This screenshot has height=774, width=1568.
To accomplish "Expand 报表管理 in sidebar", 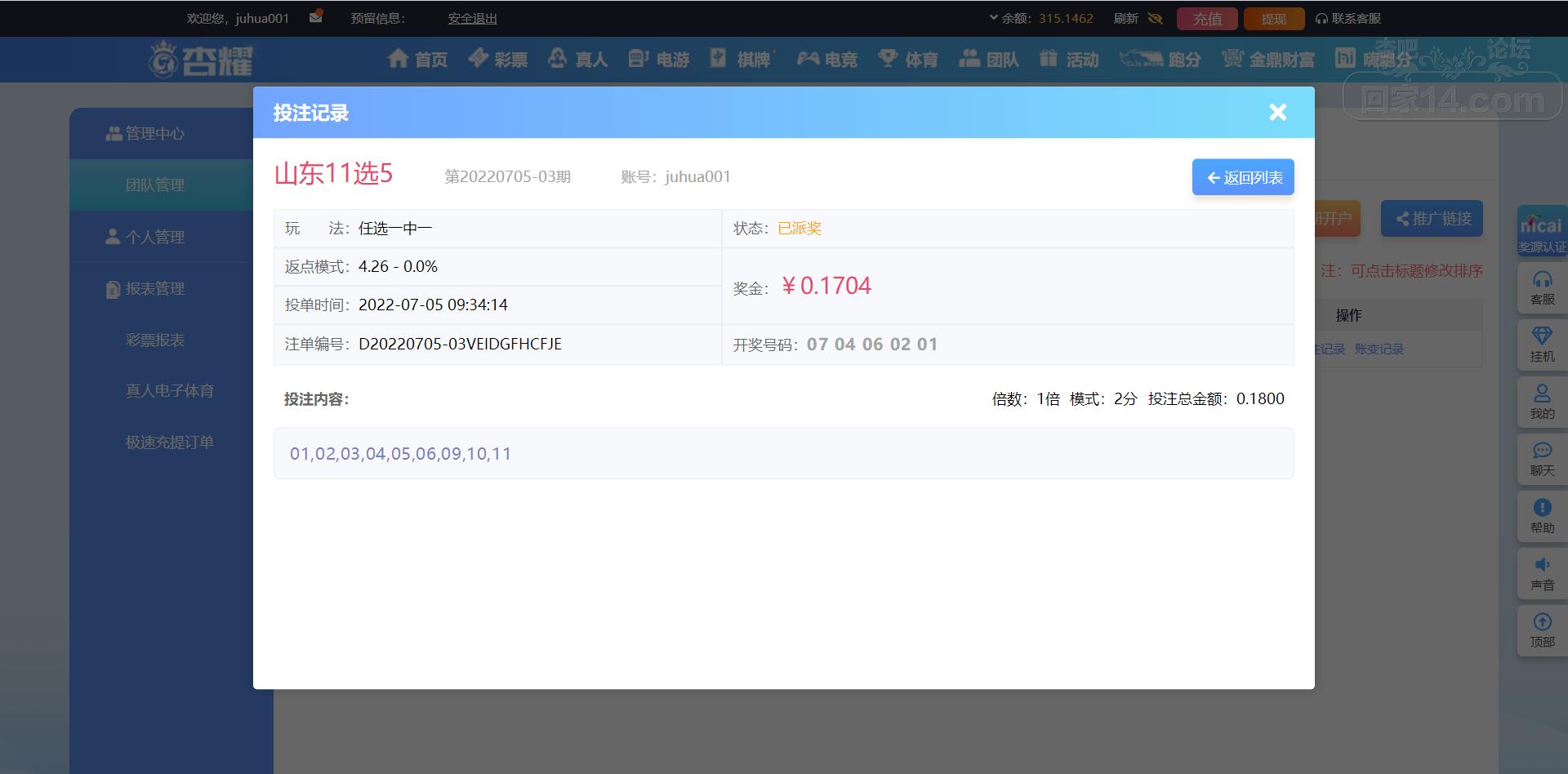I will 145,288.
